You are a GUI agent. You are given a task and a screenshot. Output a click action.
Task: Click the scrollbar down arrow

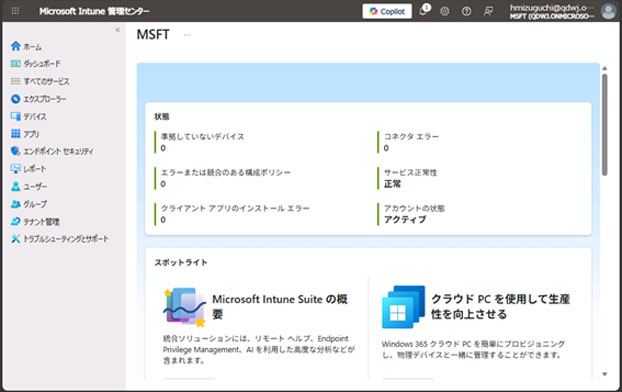604,374
